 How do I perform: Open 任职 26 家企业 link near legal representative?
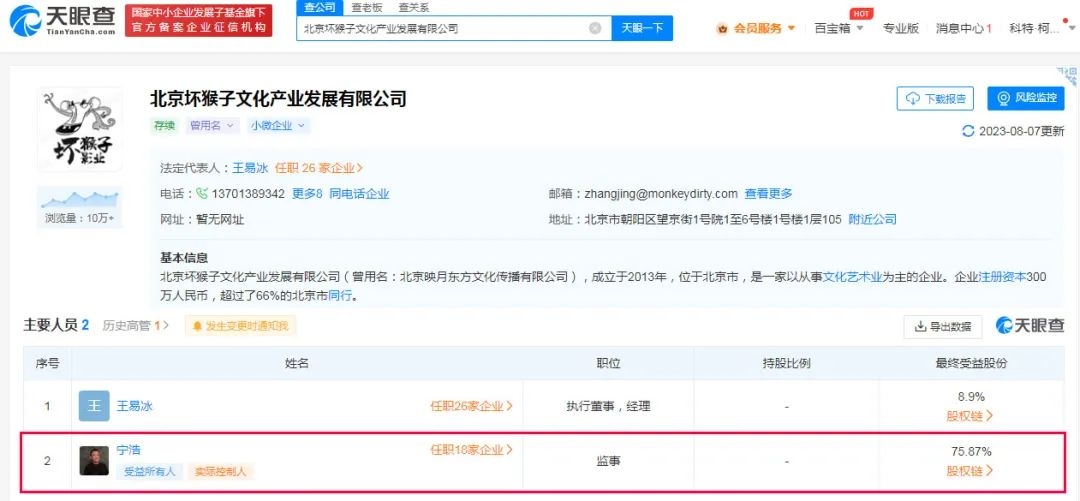pos(318,168)
